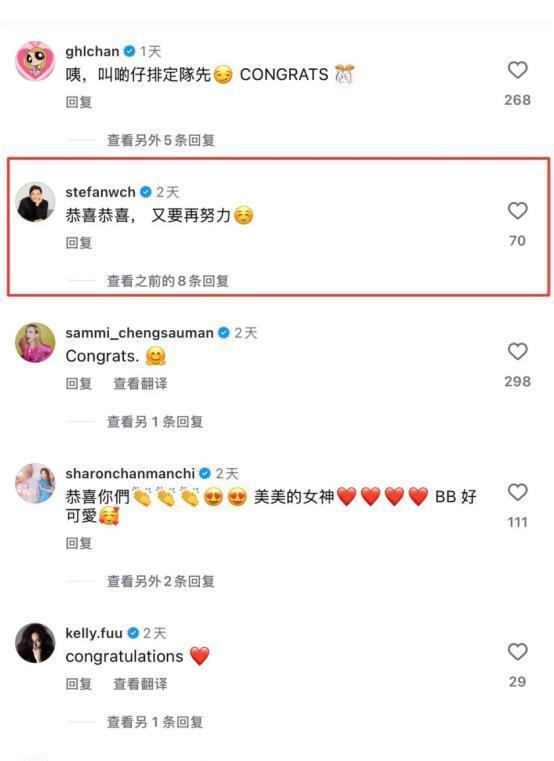
Task: Expand previous 8 replies under stefanwch
Action: tap(168, 281)
